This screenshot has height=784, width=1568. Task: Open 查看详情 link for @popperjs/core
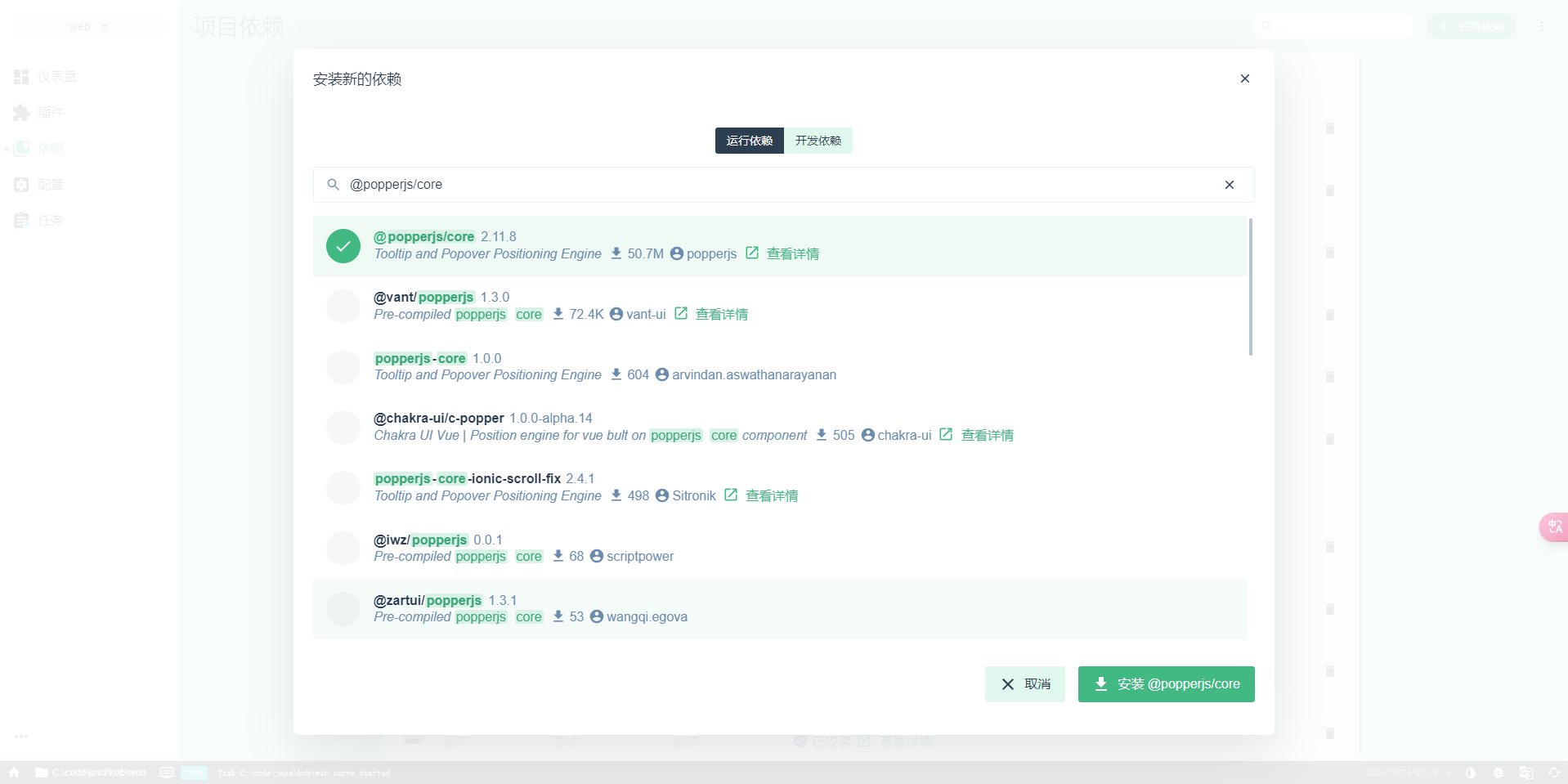[x=793, y=254]
